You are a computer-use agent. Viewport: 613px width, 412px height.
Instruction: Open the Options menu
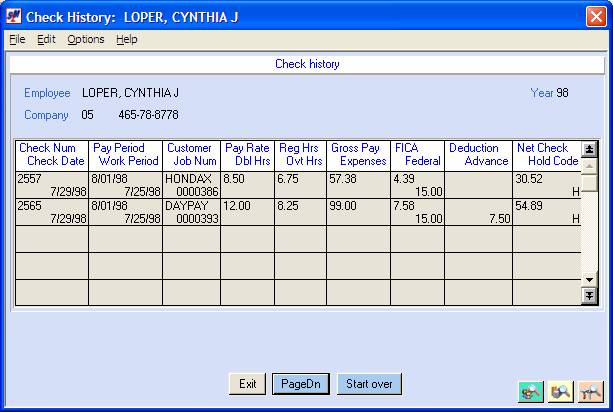[x=86, y=39]
